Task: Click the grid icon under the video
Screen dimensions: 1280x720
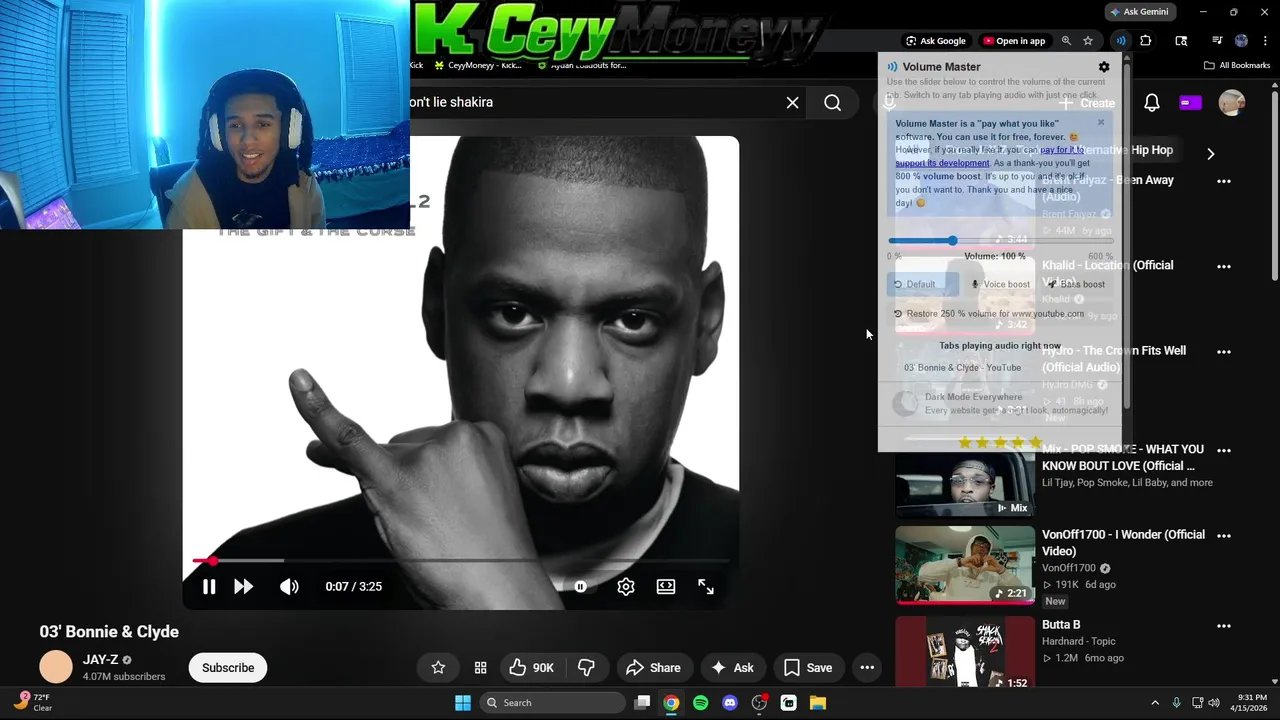Action: point(480,668)
